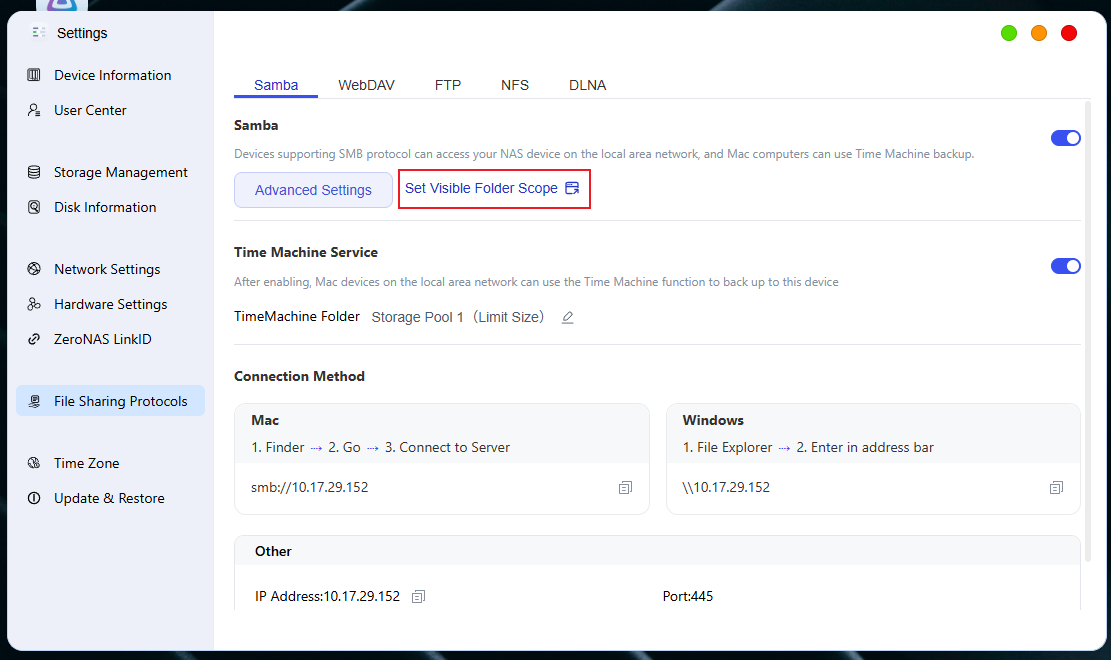Click the Port:445 text
This screenshot has height=660, width=1111.
688,596
